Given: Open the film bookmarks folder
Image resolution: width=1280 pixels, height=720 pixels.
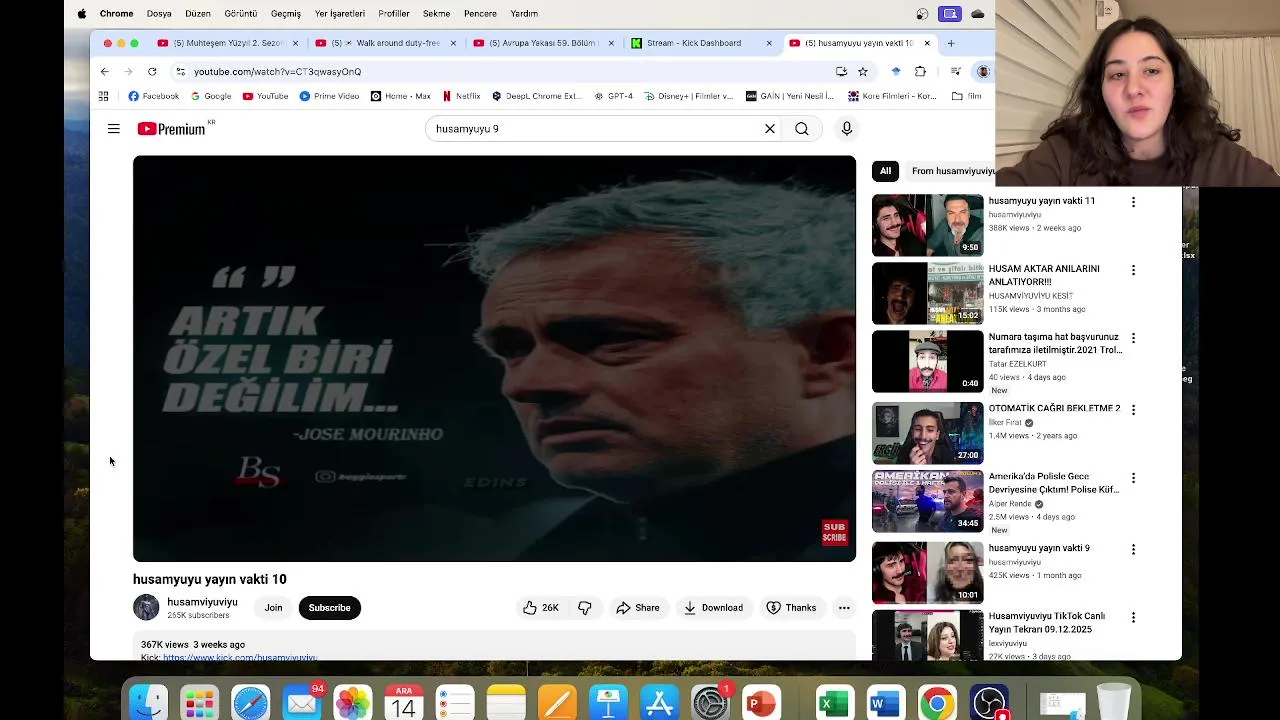Looking at the screenshot, I should pyautogui.click(x=966, y=96).
